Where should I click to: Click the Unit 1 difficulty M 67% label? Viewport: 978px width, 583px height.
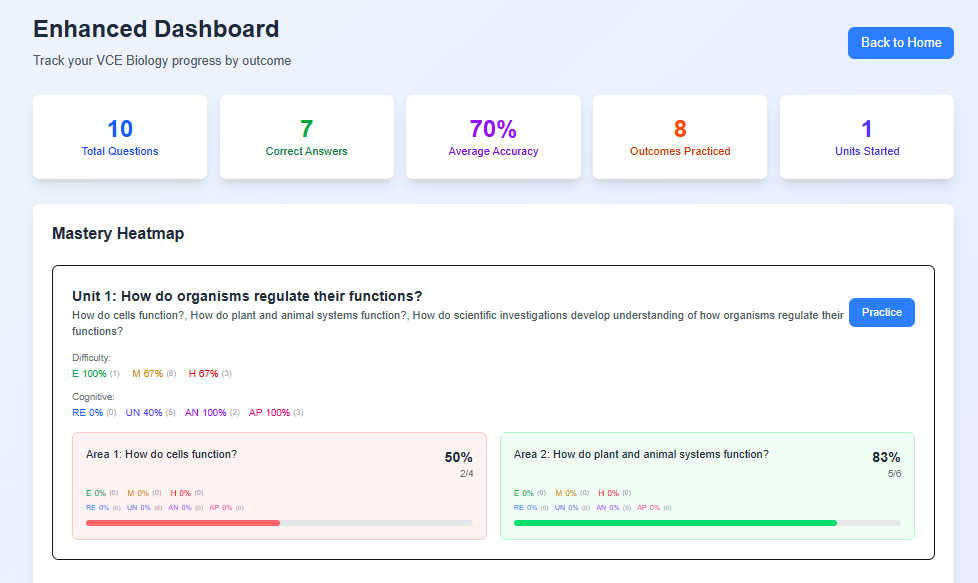[148, 374]
